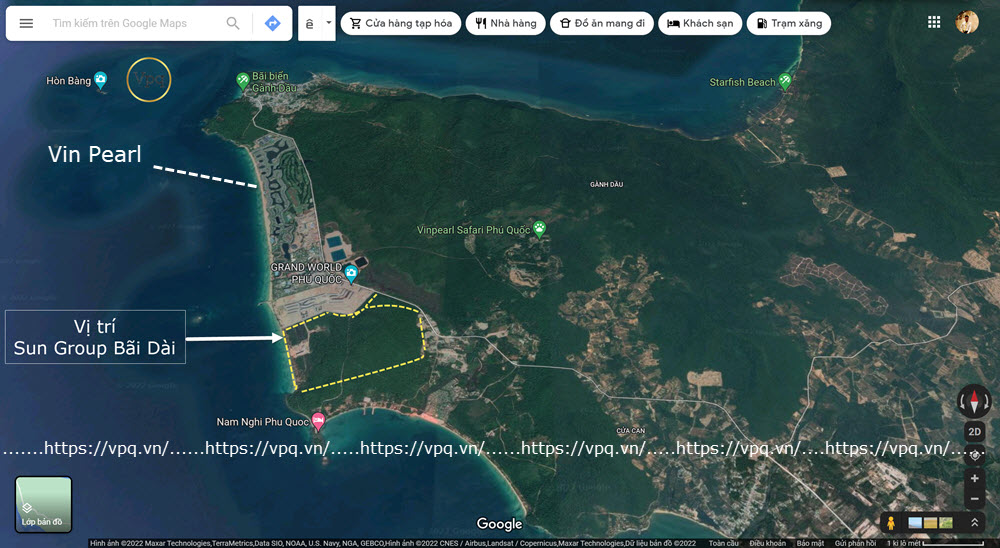The image size is (1000, 548).
Task: Open directions with blue arrow icon
Action: tap(272, 24)
